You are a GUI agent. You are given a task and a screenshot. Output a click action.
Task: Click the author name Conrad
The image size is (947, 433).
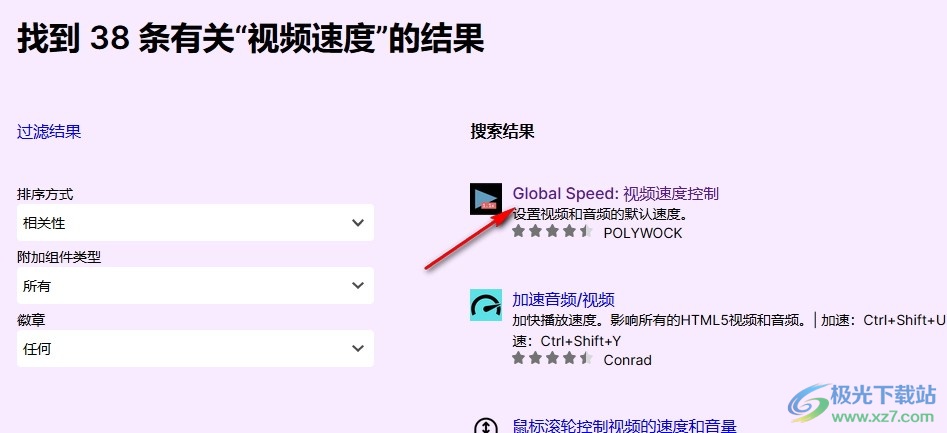tap(628, 360)
